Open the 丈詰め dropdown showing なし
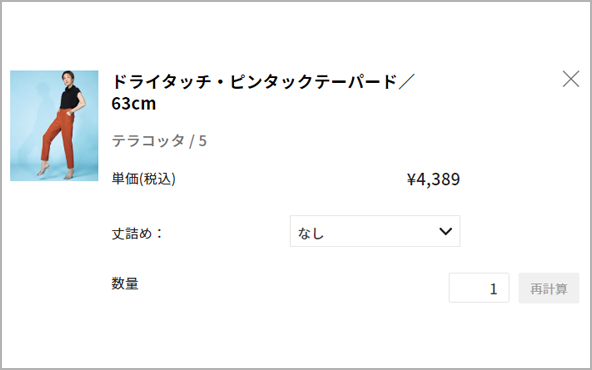The image size is (592, 370). [x=375, y=231]
